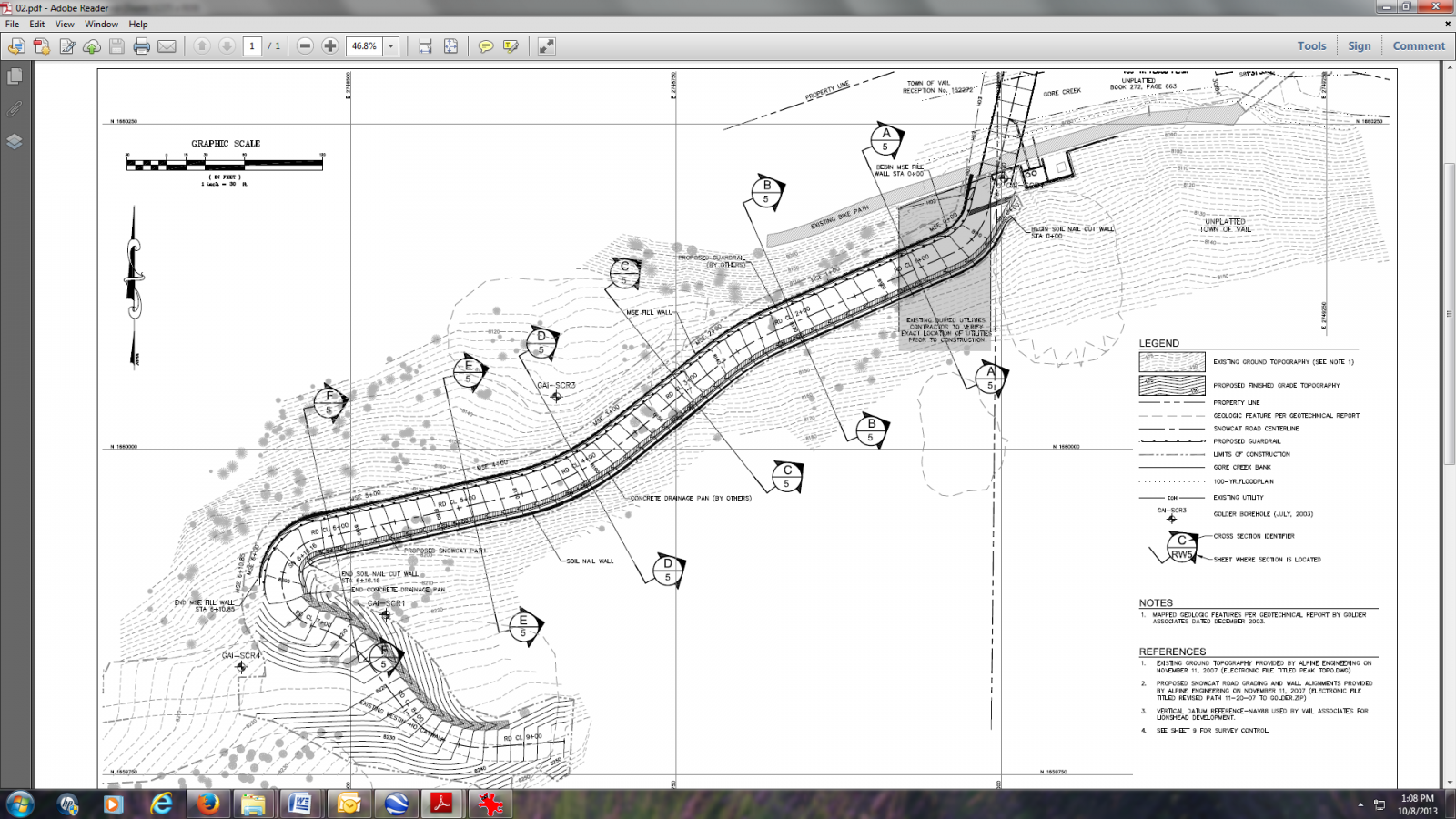This screenshot has height=819, width=1456.
Task: Open the File menu
Action: 13,25
